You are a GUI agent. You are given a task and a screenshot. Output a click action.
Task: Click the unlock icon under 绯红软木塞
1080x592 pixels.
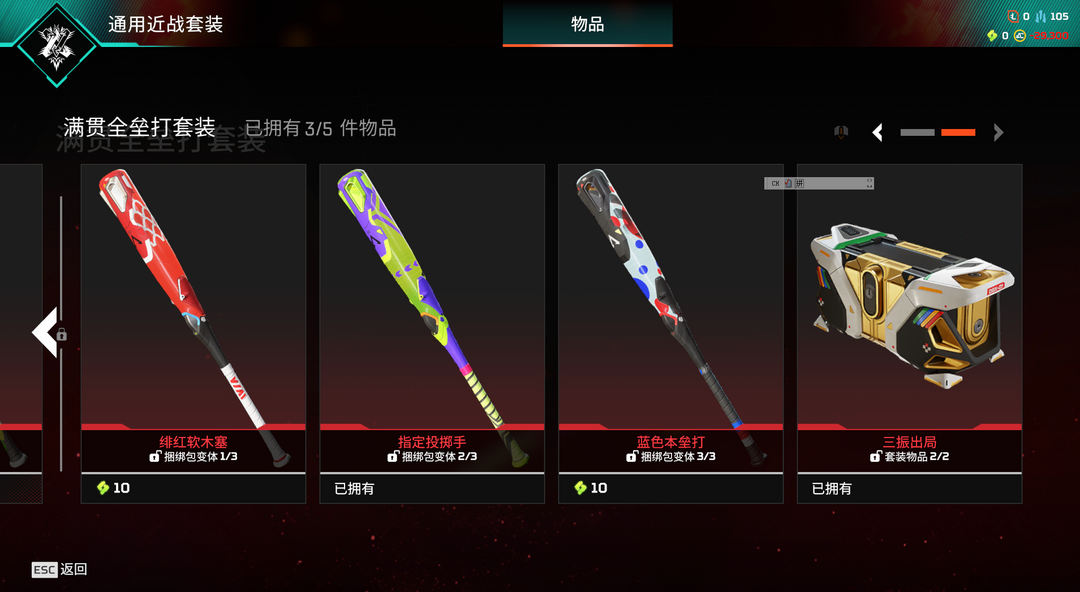(155, 456)
